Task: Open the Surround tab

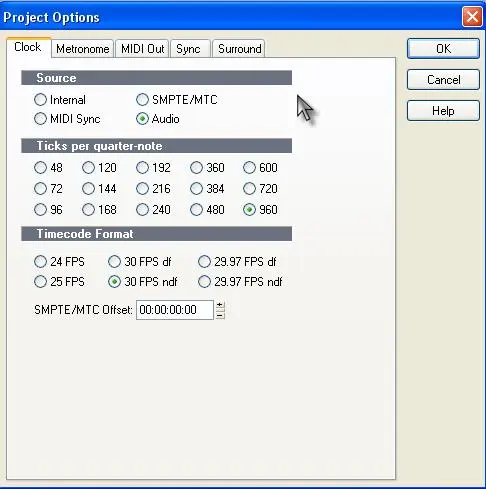Action: click(x=239, y=49)
